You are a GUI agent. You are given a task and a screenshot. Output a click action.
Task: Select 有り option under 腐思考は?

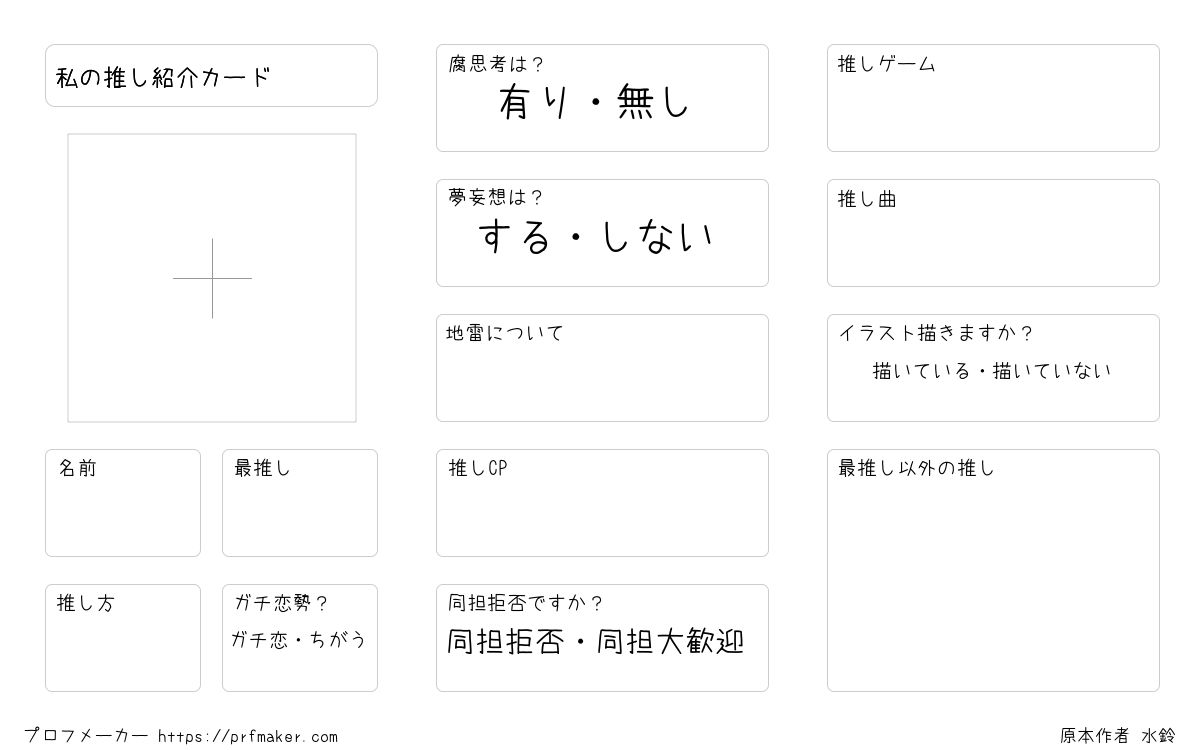click(535, 102)
